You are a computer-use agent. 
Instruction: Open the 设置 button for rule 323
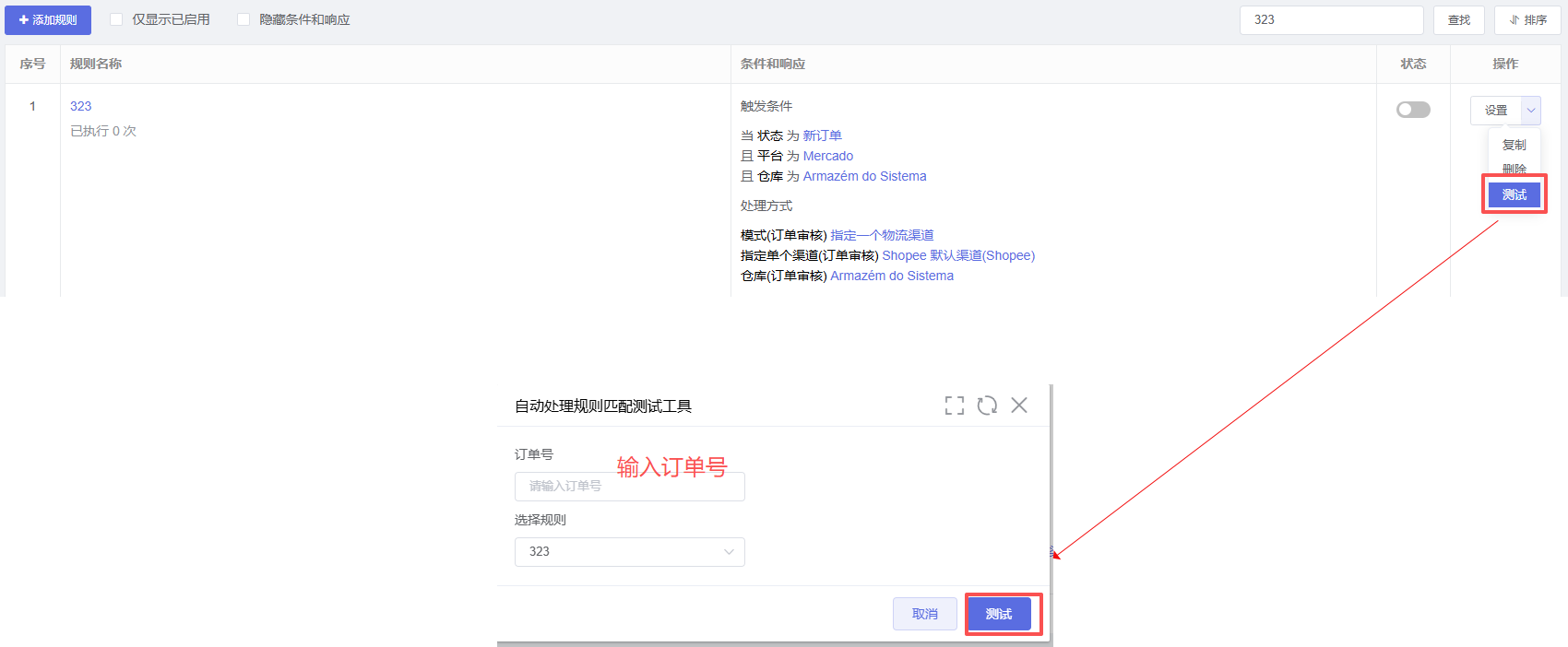pos(1495,111)
